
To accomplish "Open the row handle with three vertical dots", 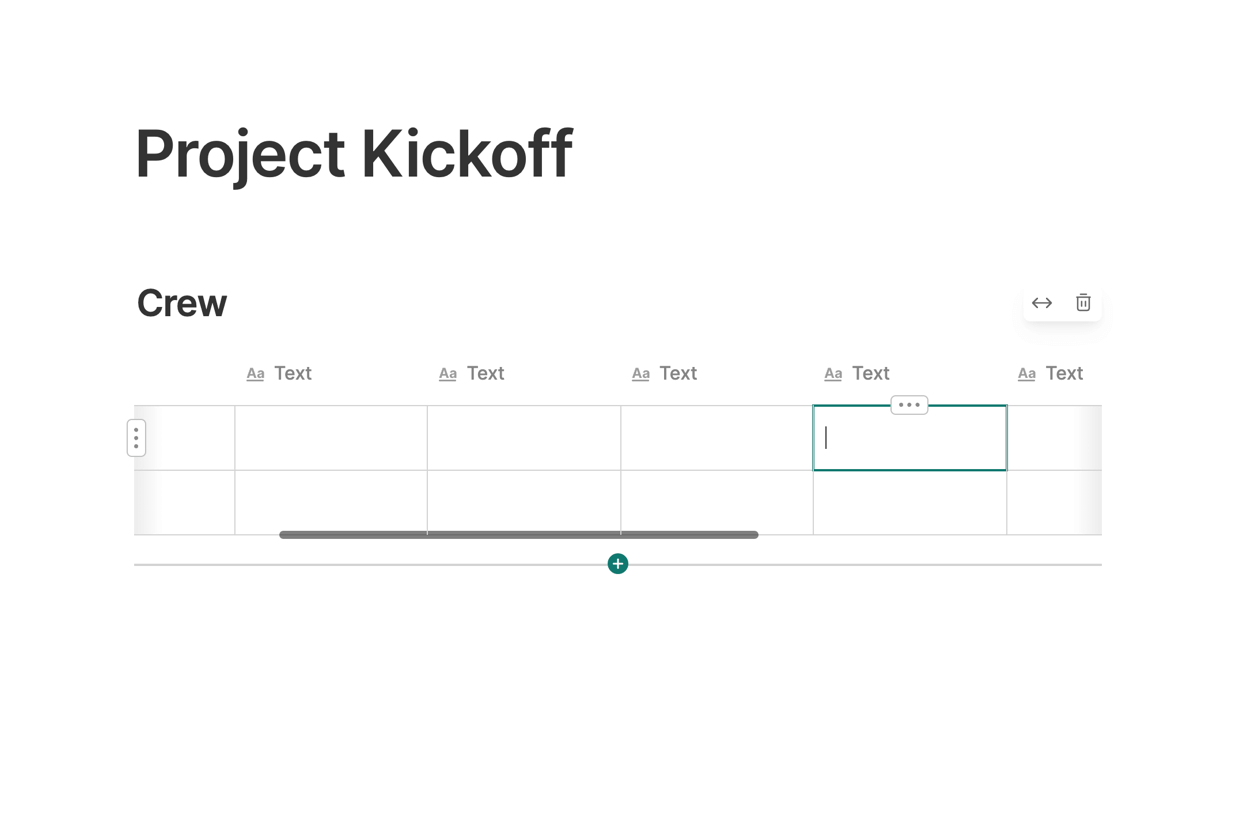I will 137,438.
